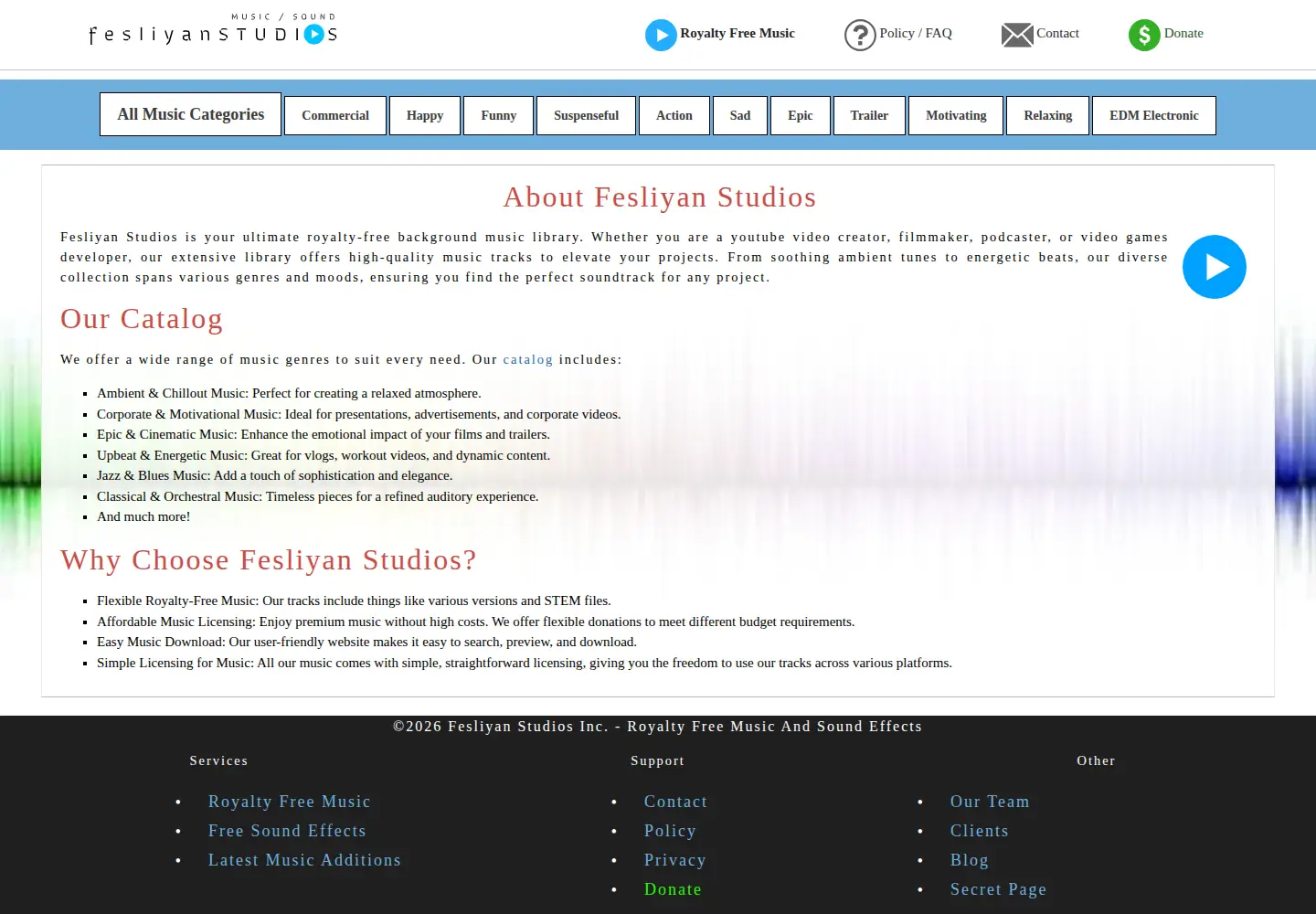Open All Music Categories
The width and height of the screenshot is (1316, 914).
(x=190, y=114)
